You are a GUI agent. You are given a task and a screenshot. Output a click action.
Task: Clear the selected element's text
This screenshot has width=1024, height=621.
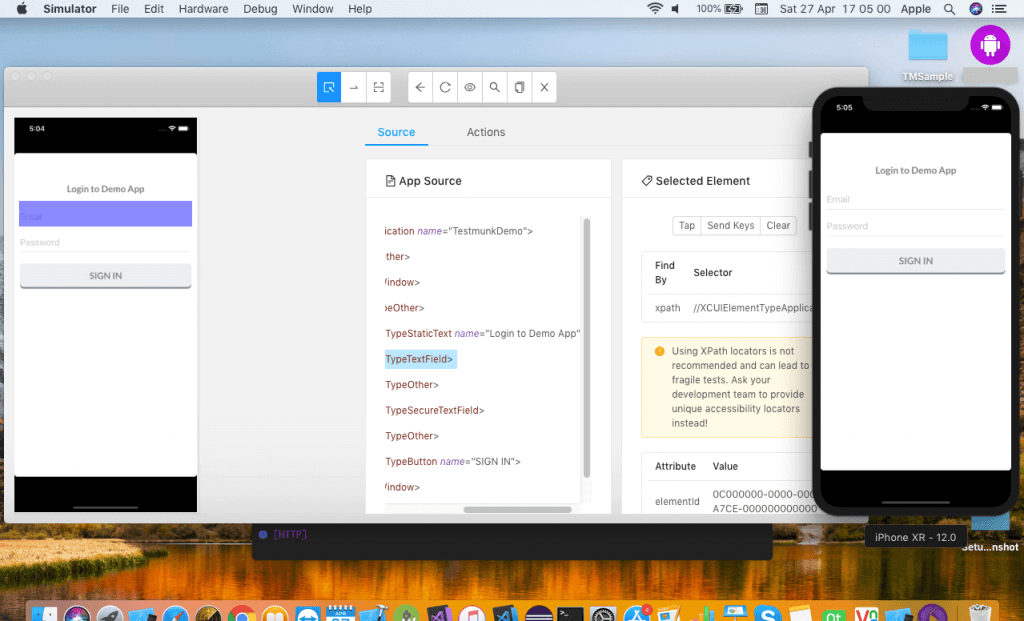point(778,226)
